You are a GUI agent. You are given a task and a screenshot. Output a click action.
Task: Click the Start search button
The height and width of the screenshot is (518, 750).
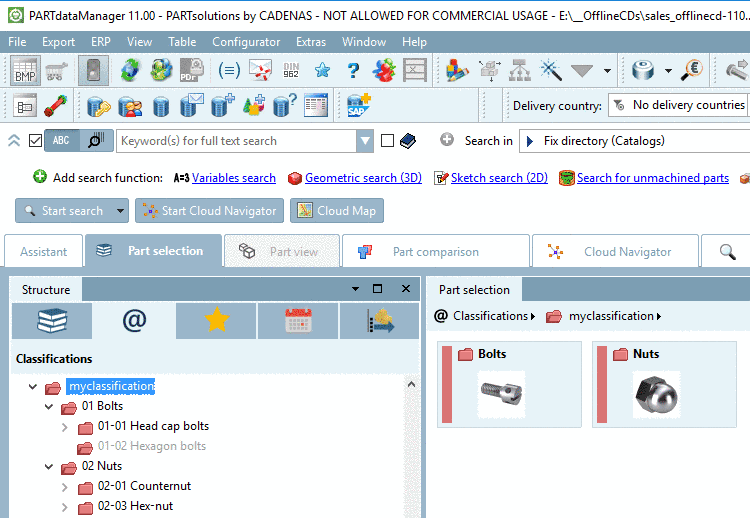[x=65, y=210]
